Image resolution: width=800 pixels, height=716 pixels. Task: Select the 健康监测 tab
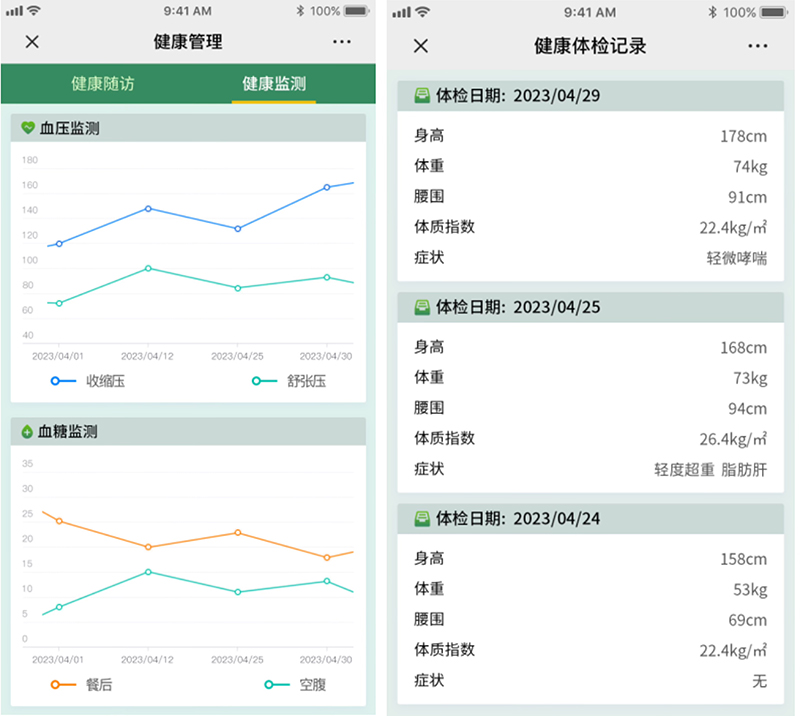click(274, 84)
